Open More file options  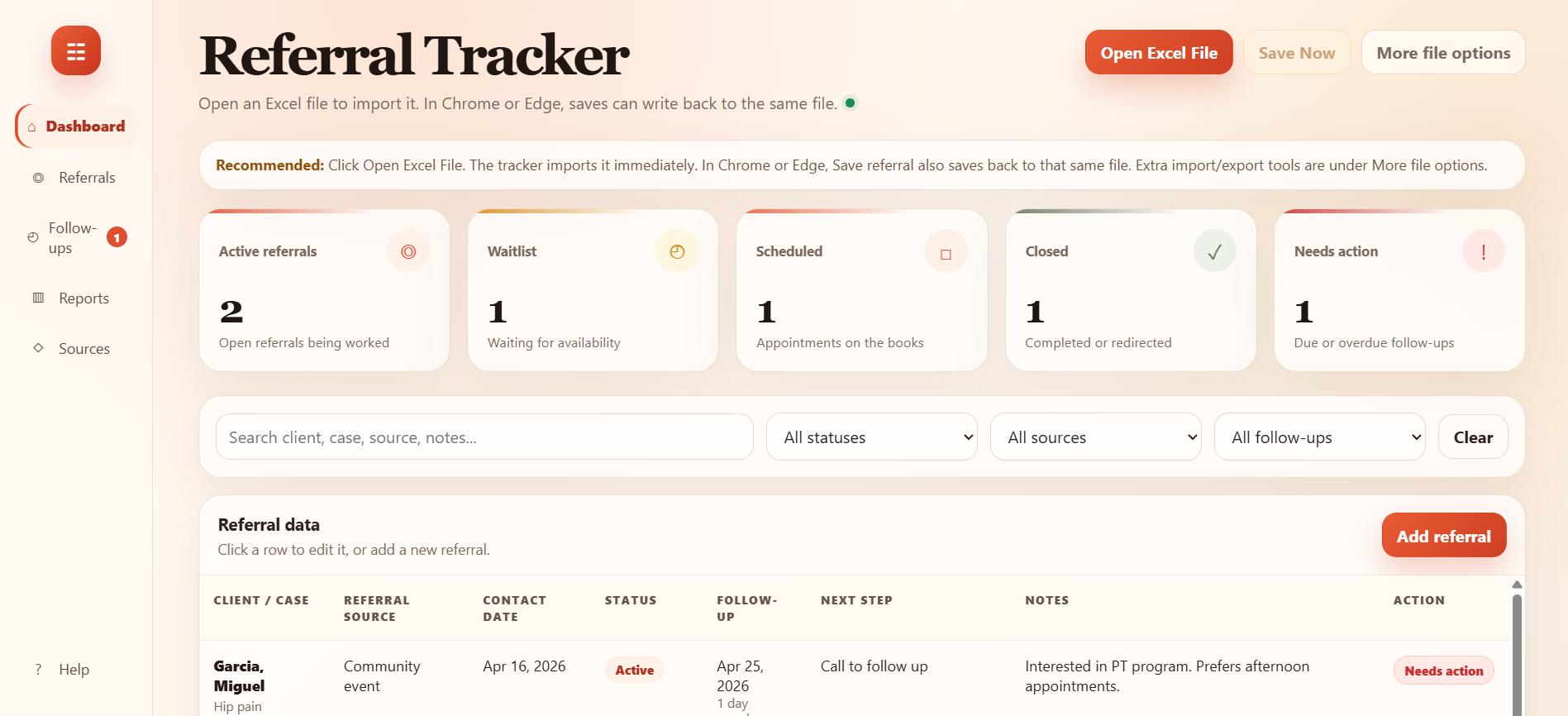[x=1442, y=53]
